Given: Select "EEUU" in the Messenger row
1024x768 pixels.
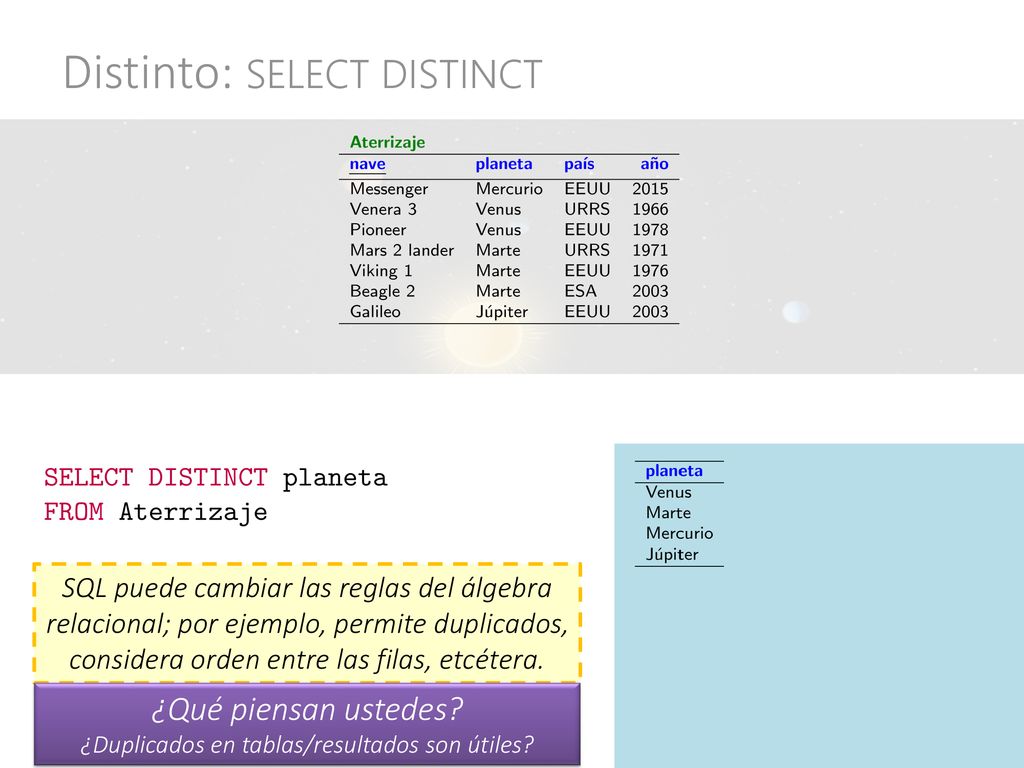Looking at the screenshot, I should [587, 189].
